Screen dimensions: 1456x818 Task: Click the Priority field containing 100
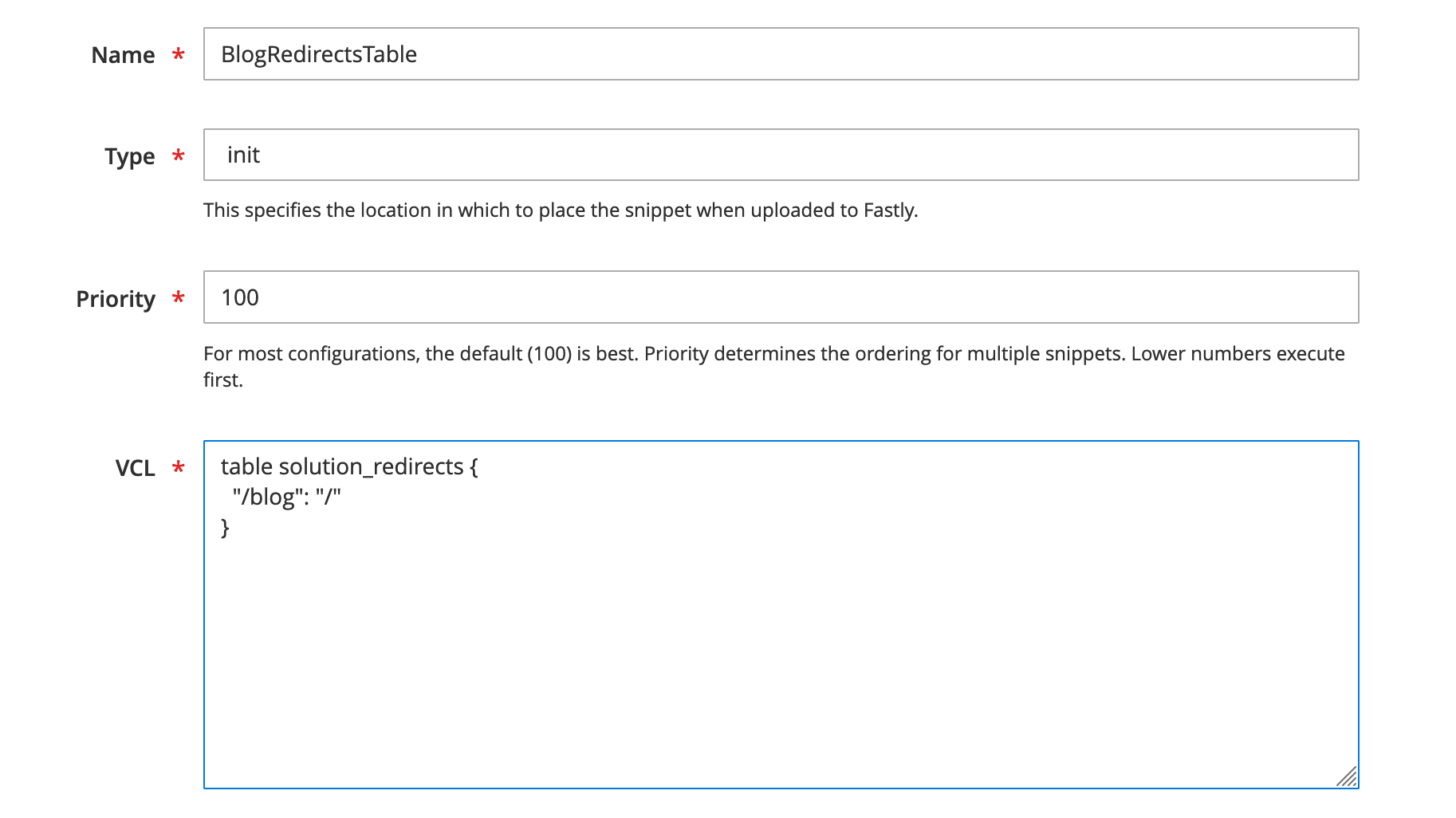coord(781,297)
